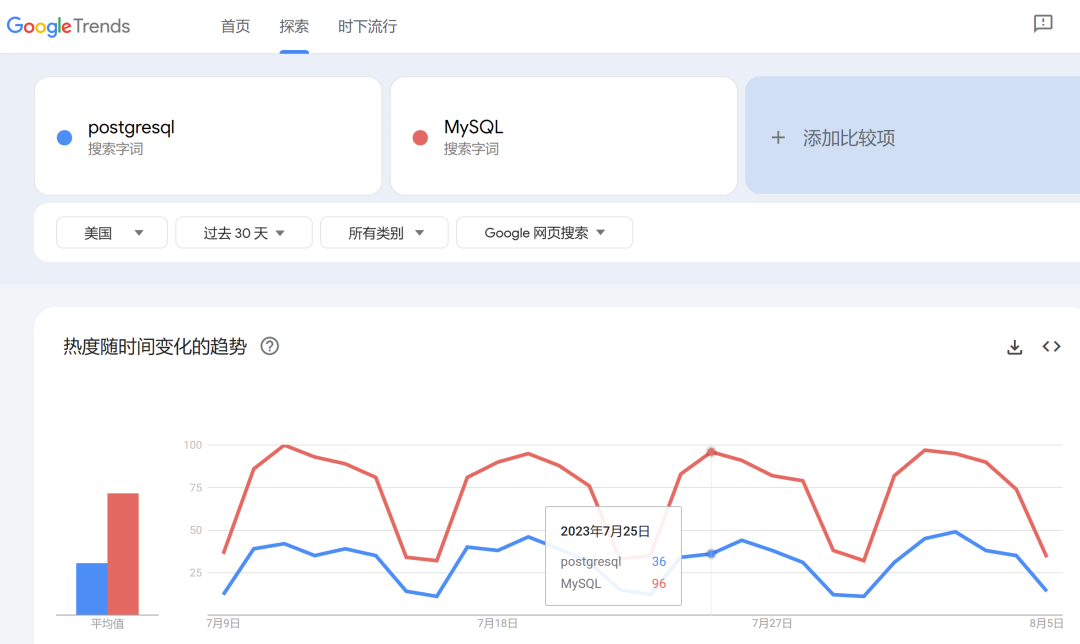The image size is (1080, 644).
Task: Click the blue postgresql average bar
Action: (x=92, y=589)
